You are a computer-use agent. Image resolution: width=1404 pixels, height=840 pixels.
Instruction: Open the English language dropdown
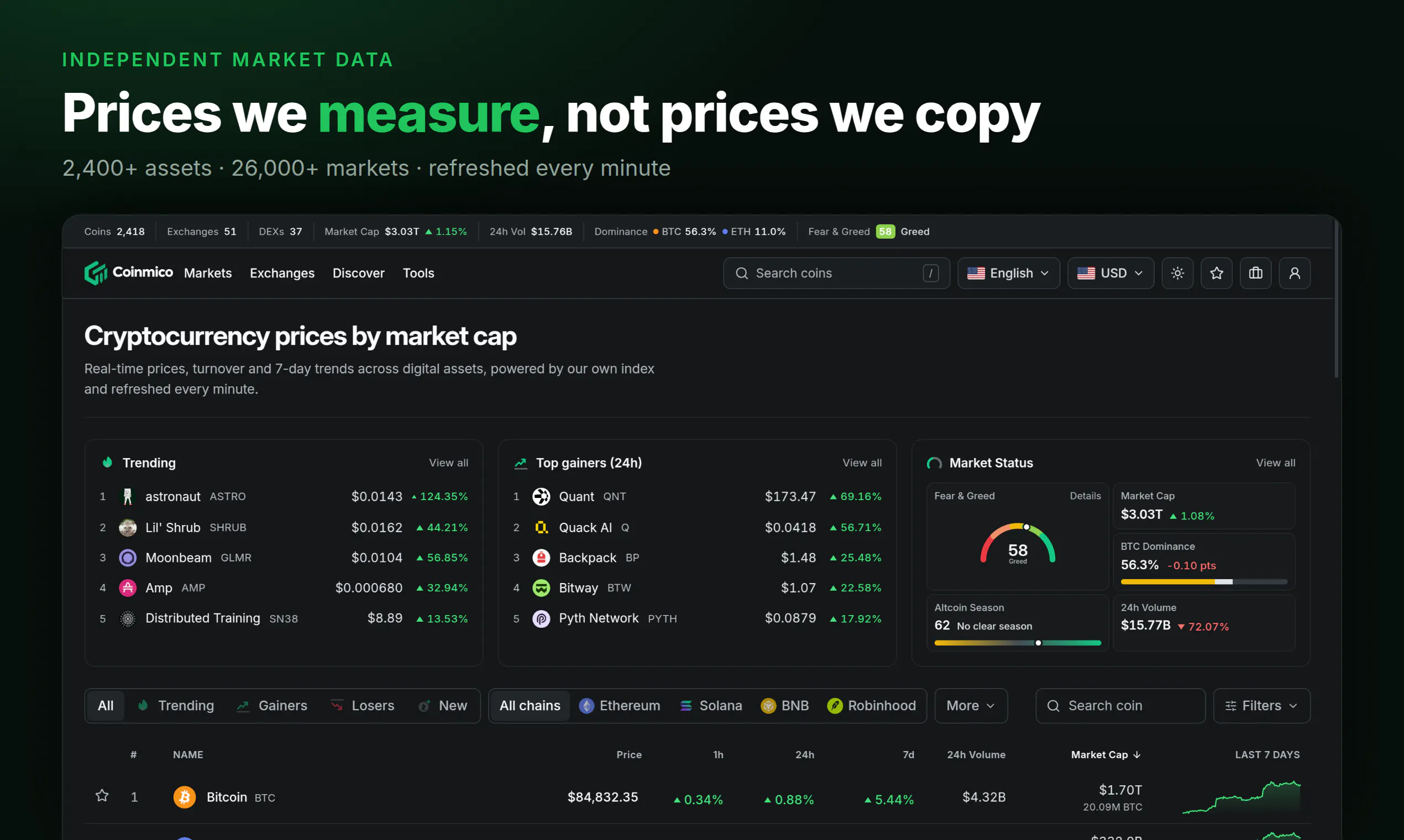[1009, 274]
